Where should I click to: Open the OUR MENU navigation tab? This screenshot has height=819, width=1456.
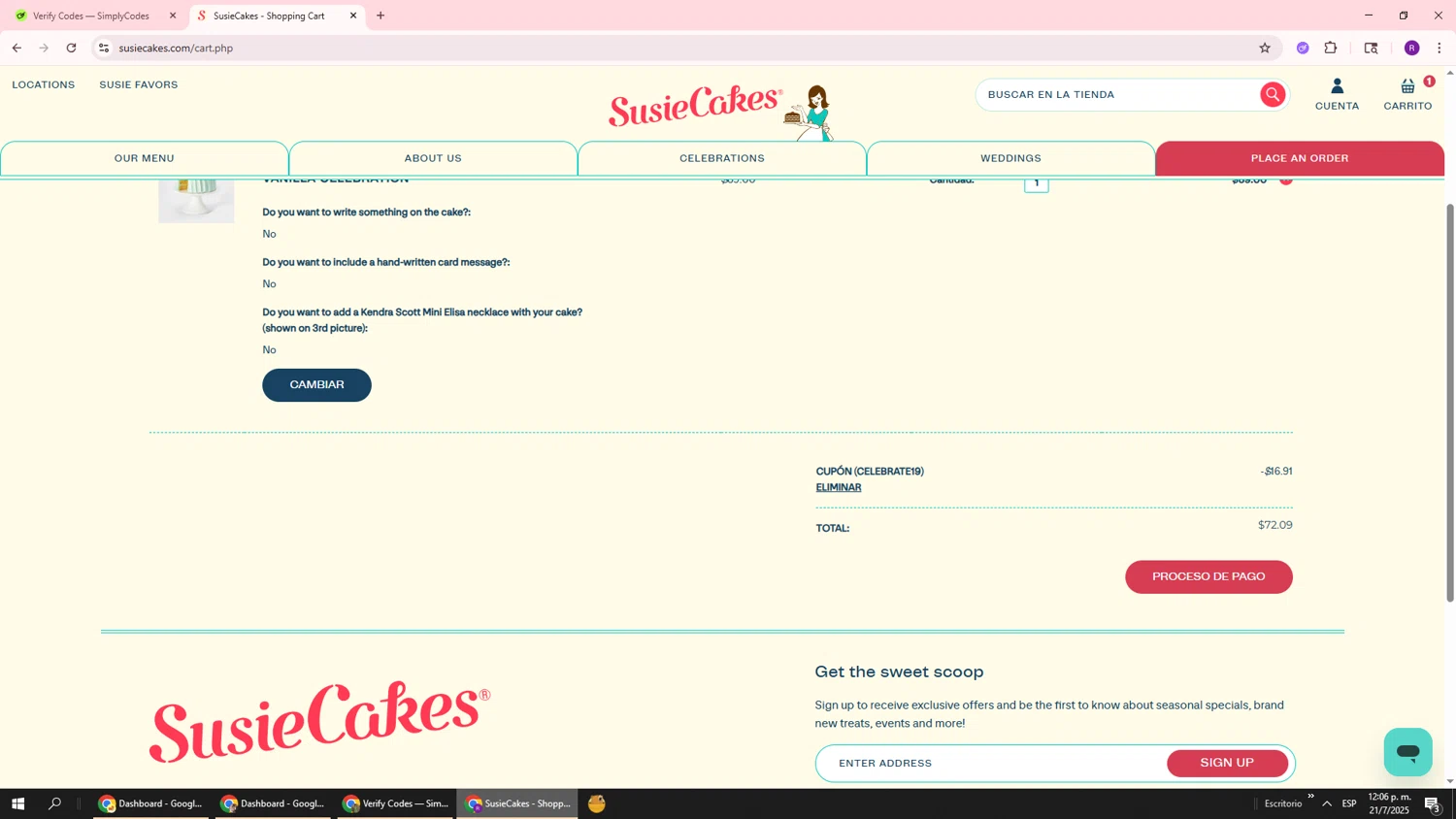point(145,158)
